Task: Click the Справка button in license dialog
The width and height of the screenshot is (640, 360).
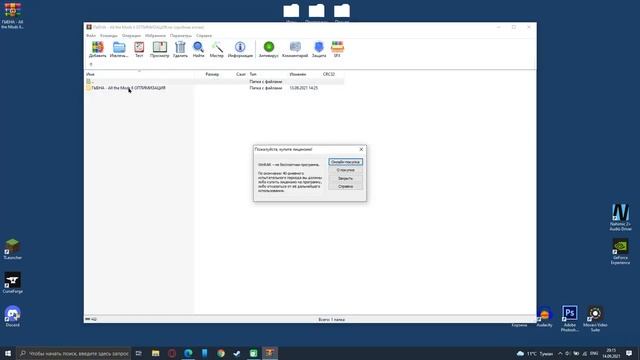Action: point(345,187)
